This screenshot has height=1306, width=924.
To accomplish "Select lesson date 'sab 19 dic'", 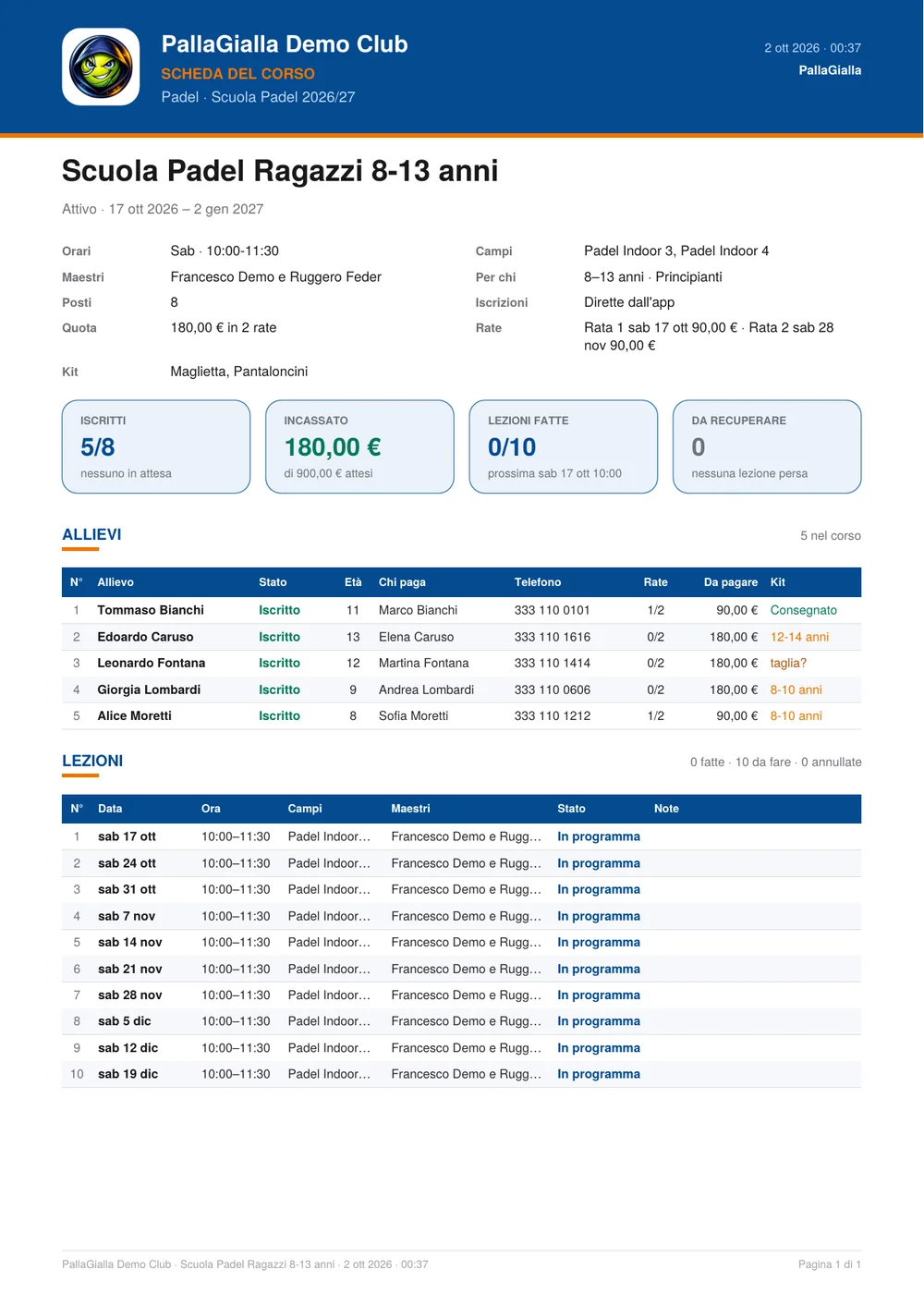I will click(x=128, y=1074).
